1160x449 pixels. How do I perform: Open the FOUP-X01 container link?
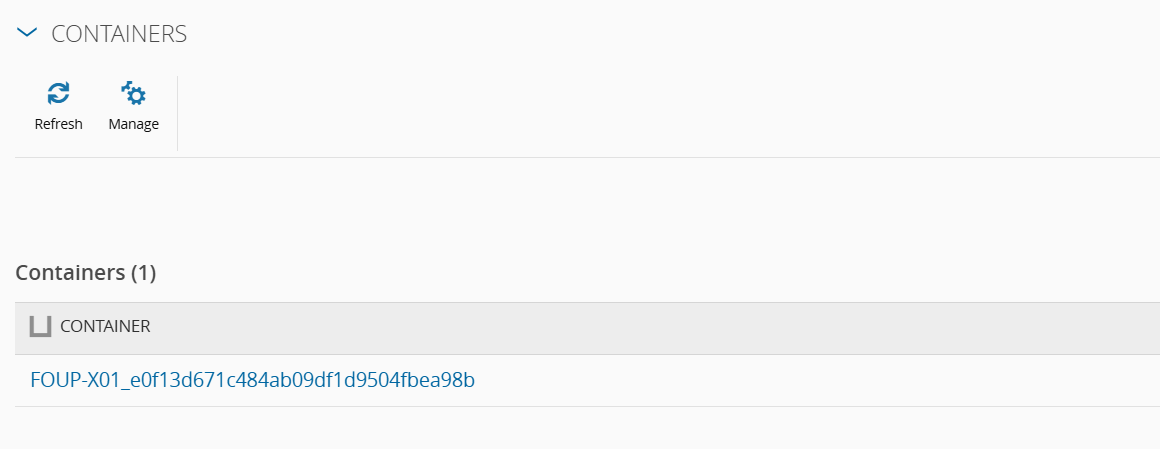coord(252,380)
